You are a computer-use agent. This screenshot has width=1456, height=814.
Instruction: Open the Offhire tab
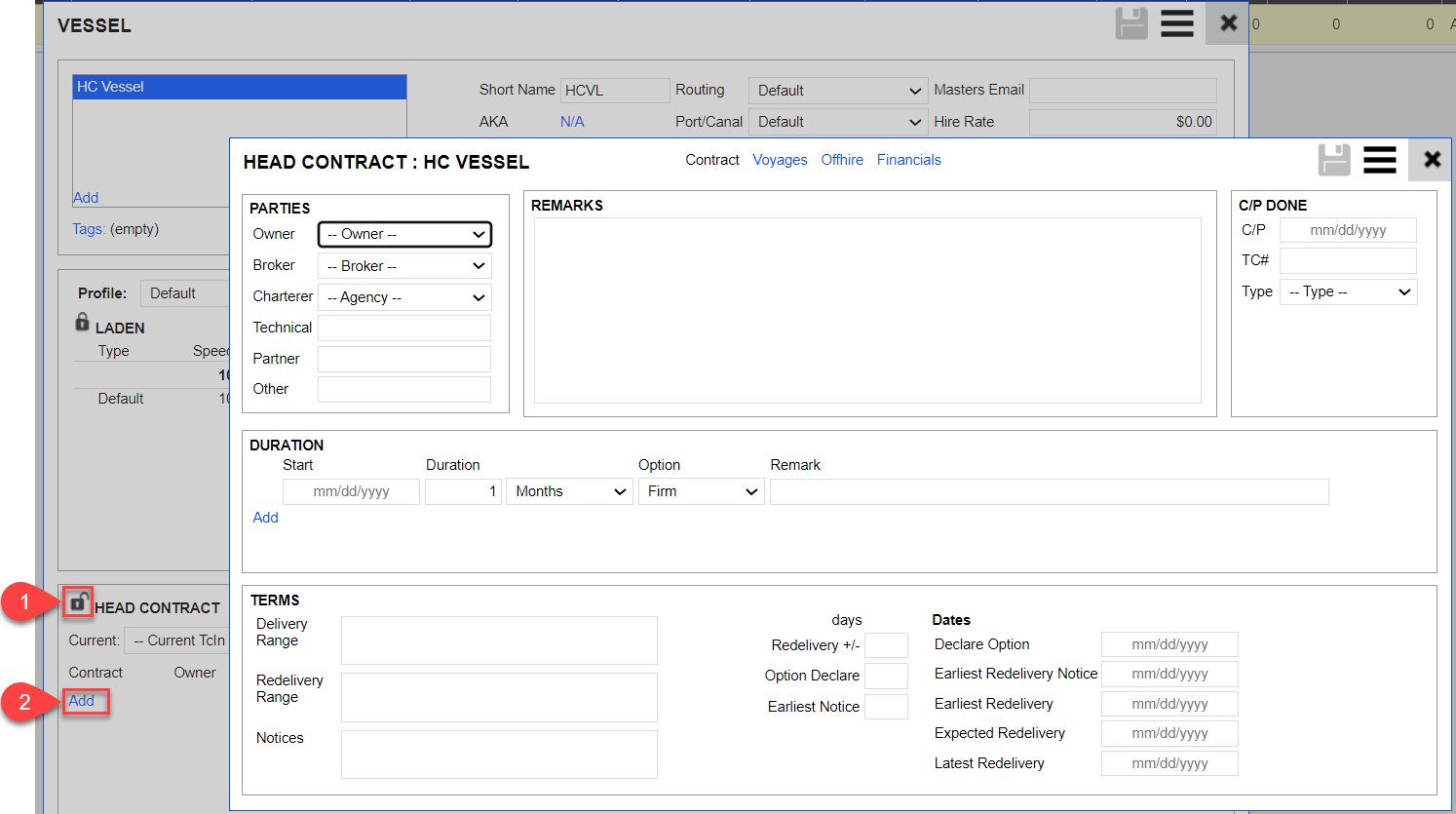[842, 160]
